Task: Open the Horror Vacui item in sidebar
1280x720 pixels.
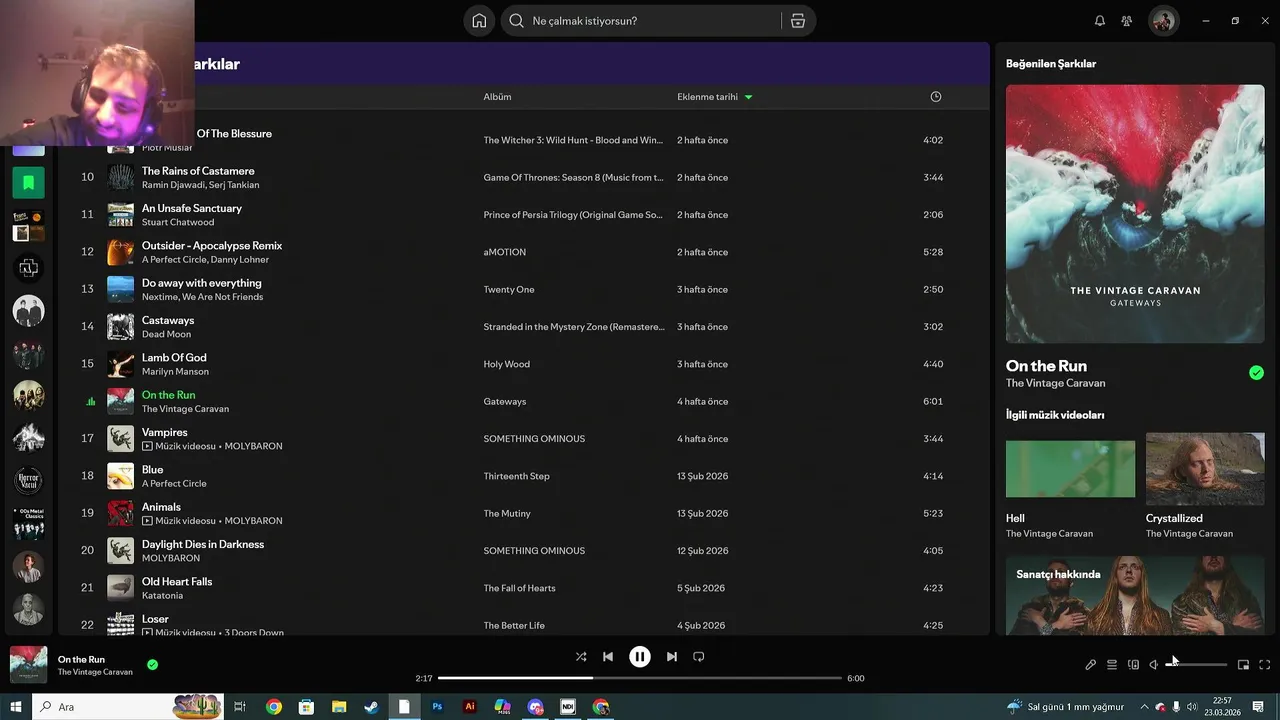Action: pyautogui.click(x=28, y=481)
